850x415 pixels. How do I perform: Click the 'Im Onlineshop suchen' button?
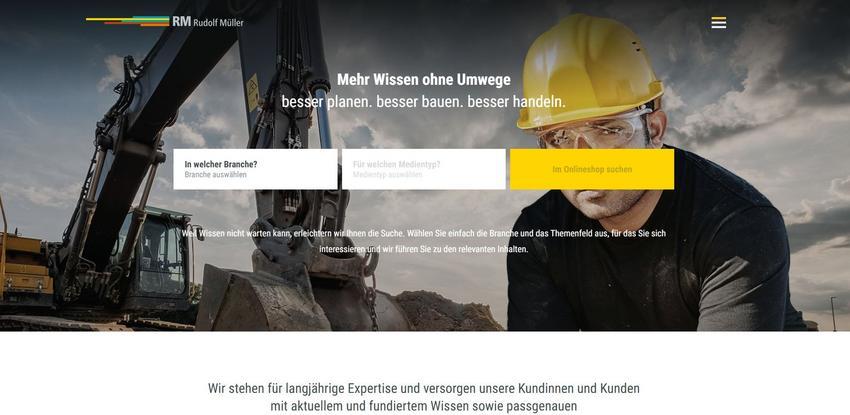[x=592, y=169]
